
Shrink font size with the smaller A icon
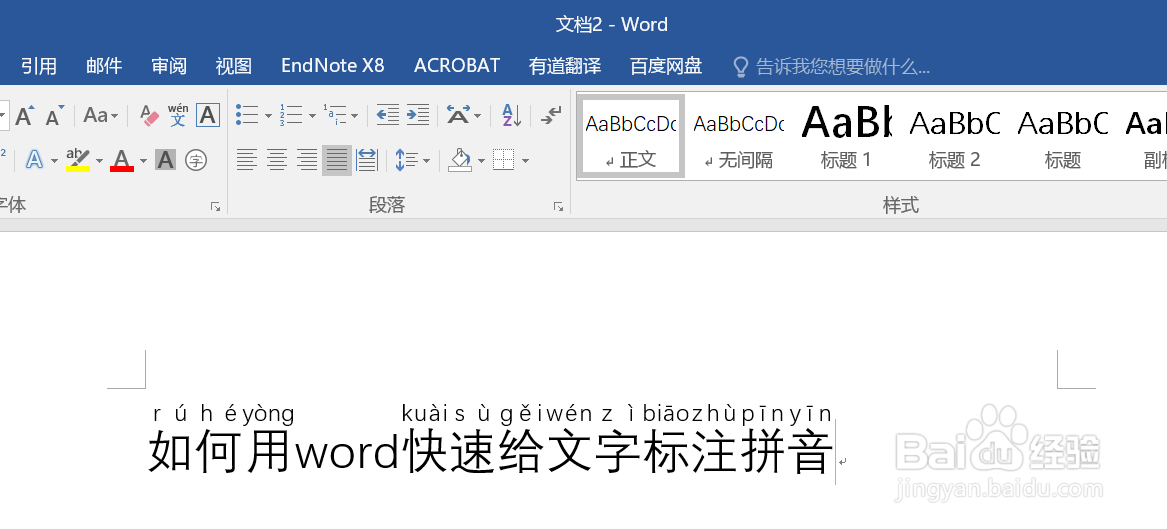point(54,115)
